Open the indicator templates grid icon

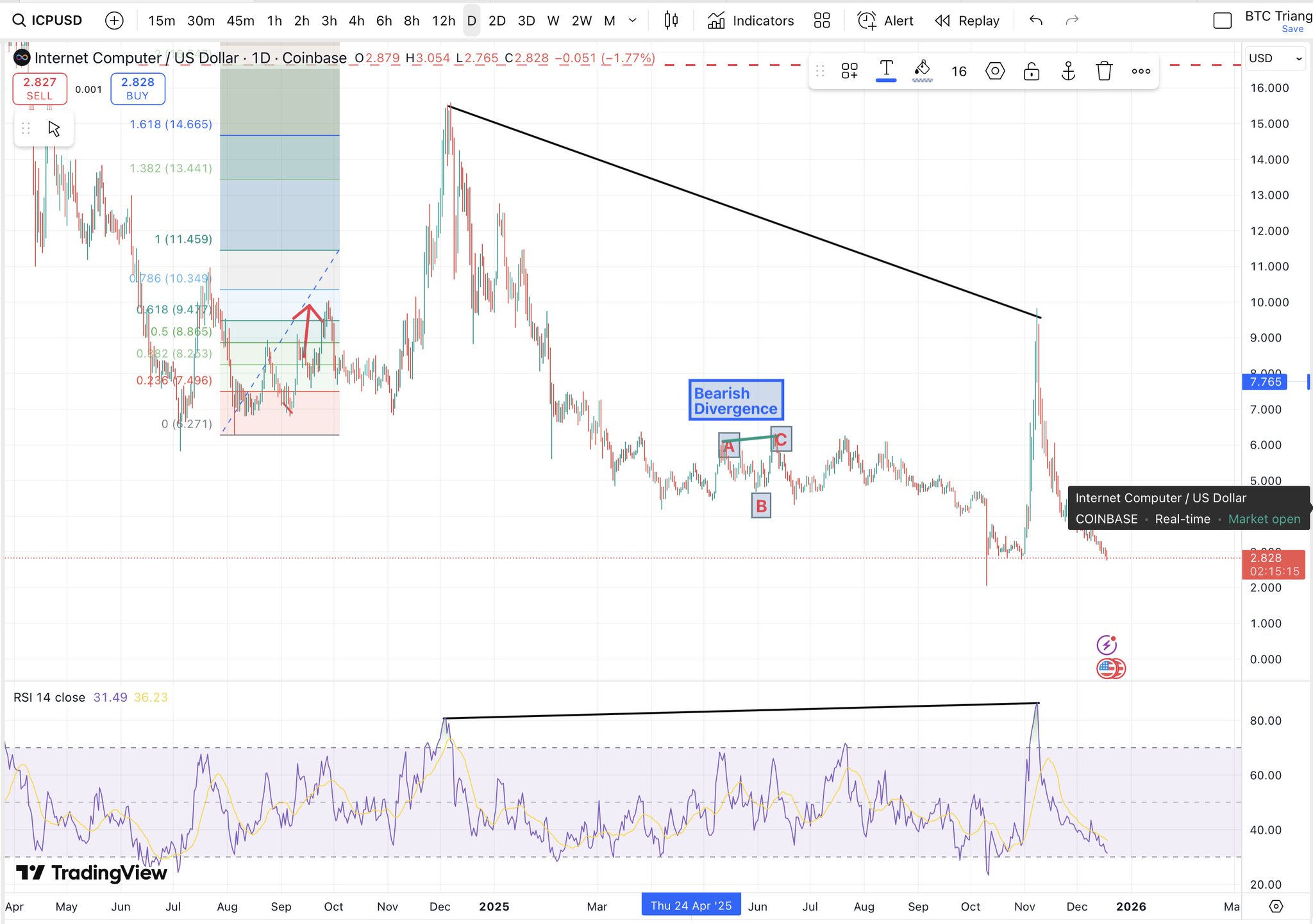tap(821, 21)
